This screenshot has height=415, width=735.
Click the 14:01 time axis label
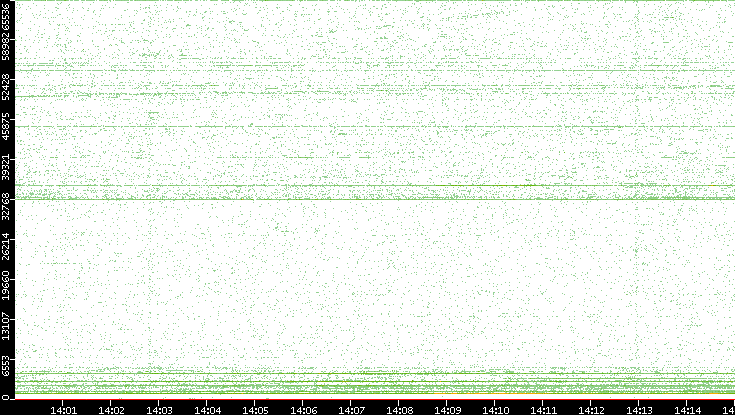pyautogui.click(x=63, y=410)
